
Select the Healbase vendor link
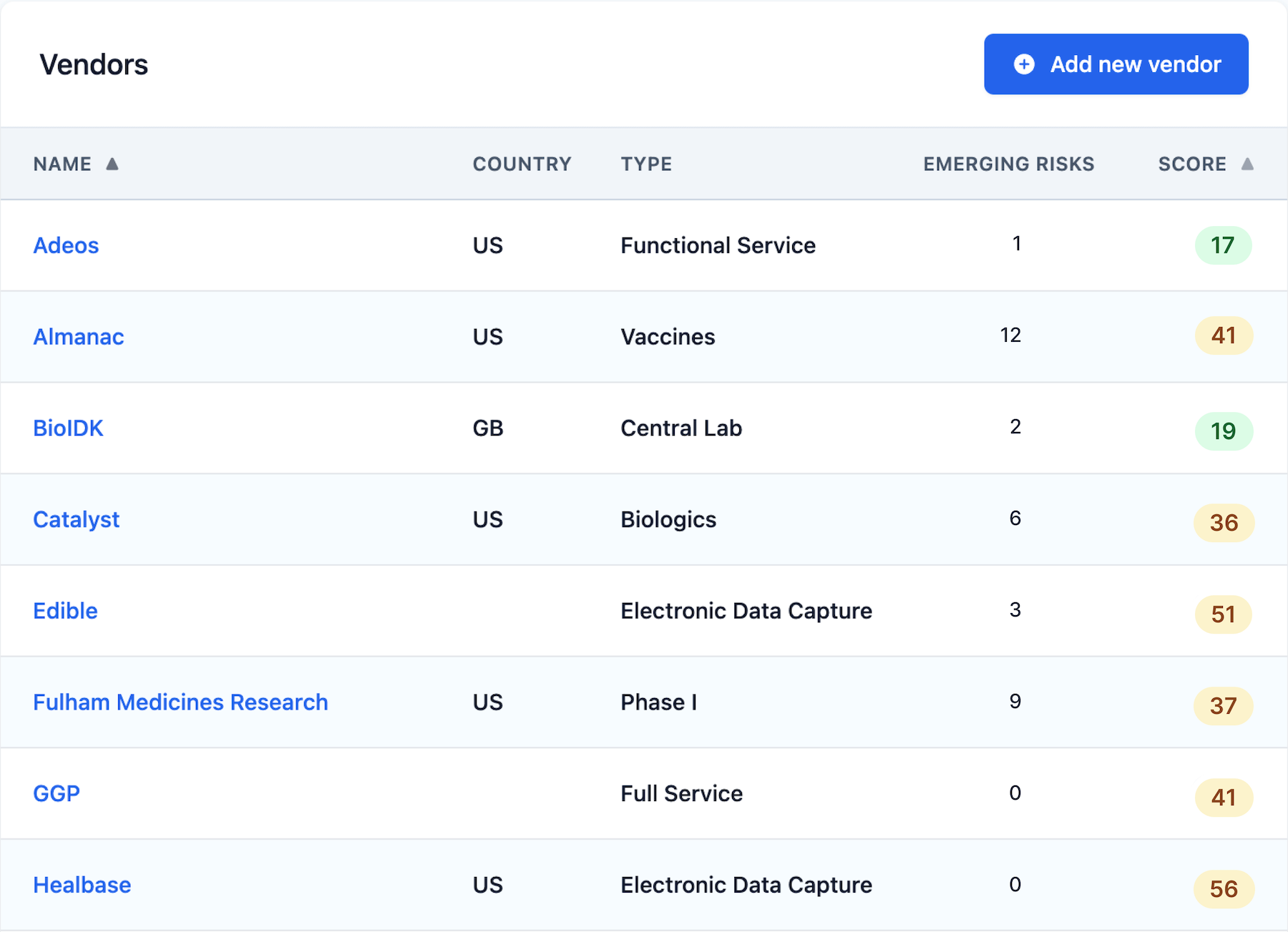click(x=82, y=885)
